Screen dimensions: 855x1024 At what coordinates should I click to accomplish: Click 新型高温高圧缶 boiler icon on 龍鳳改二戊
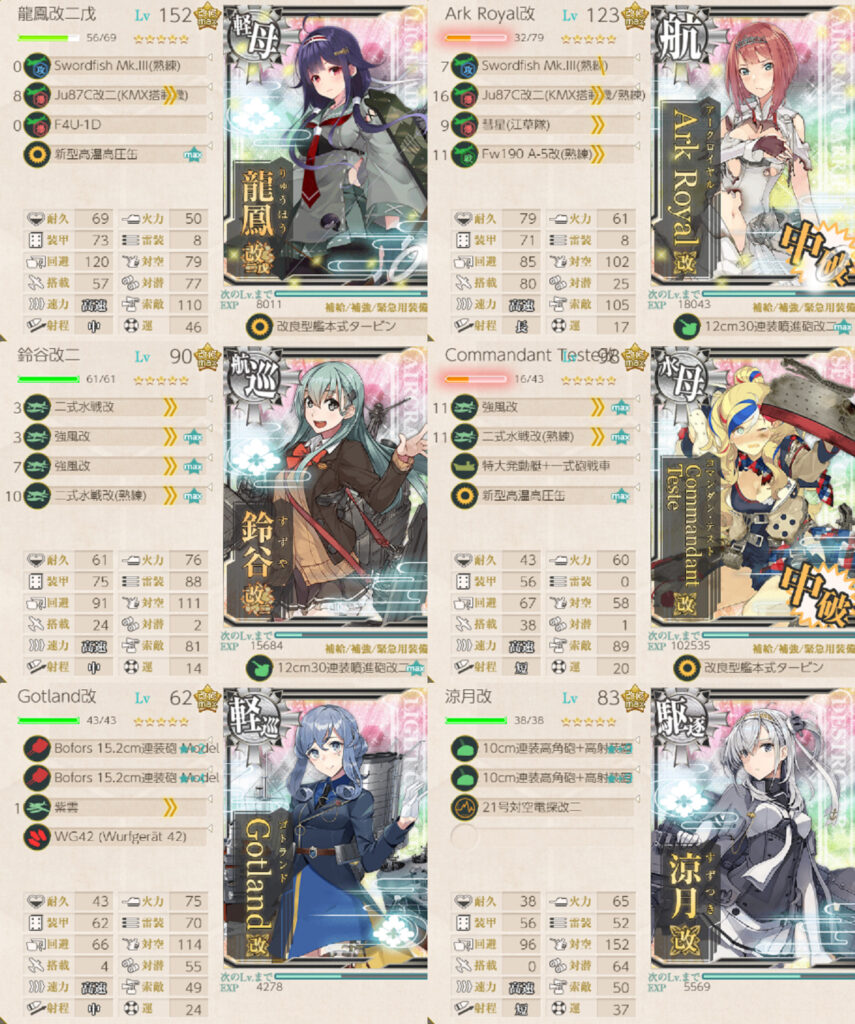[x=37, y=155]
